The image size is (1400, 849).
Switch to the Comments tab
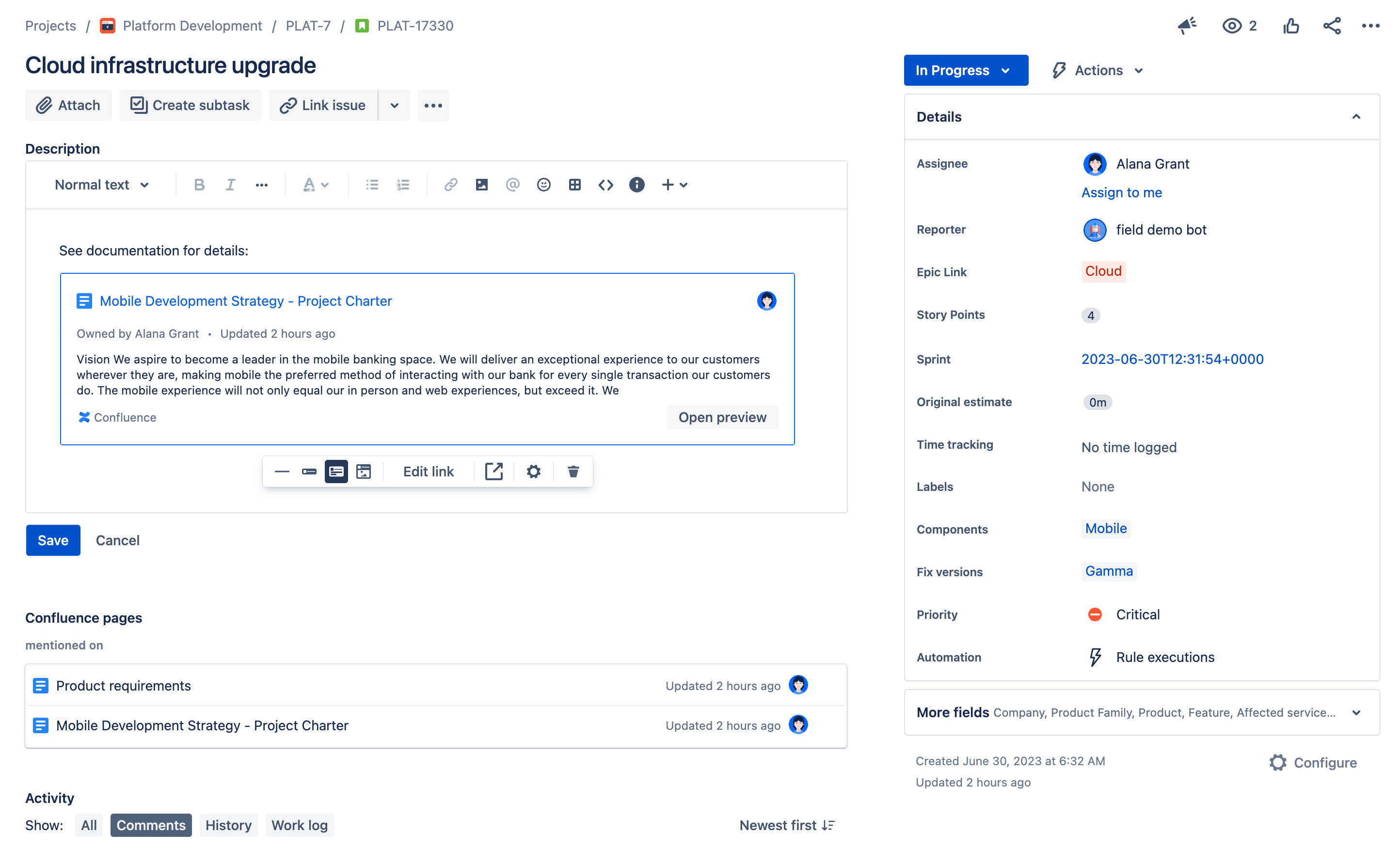point(151,824)
